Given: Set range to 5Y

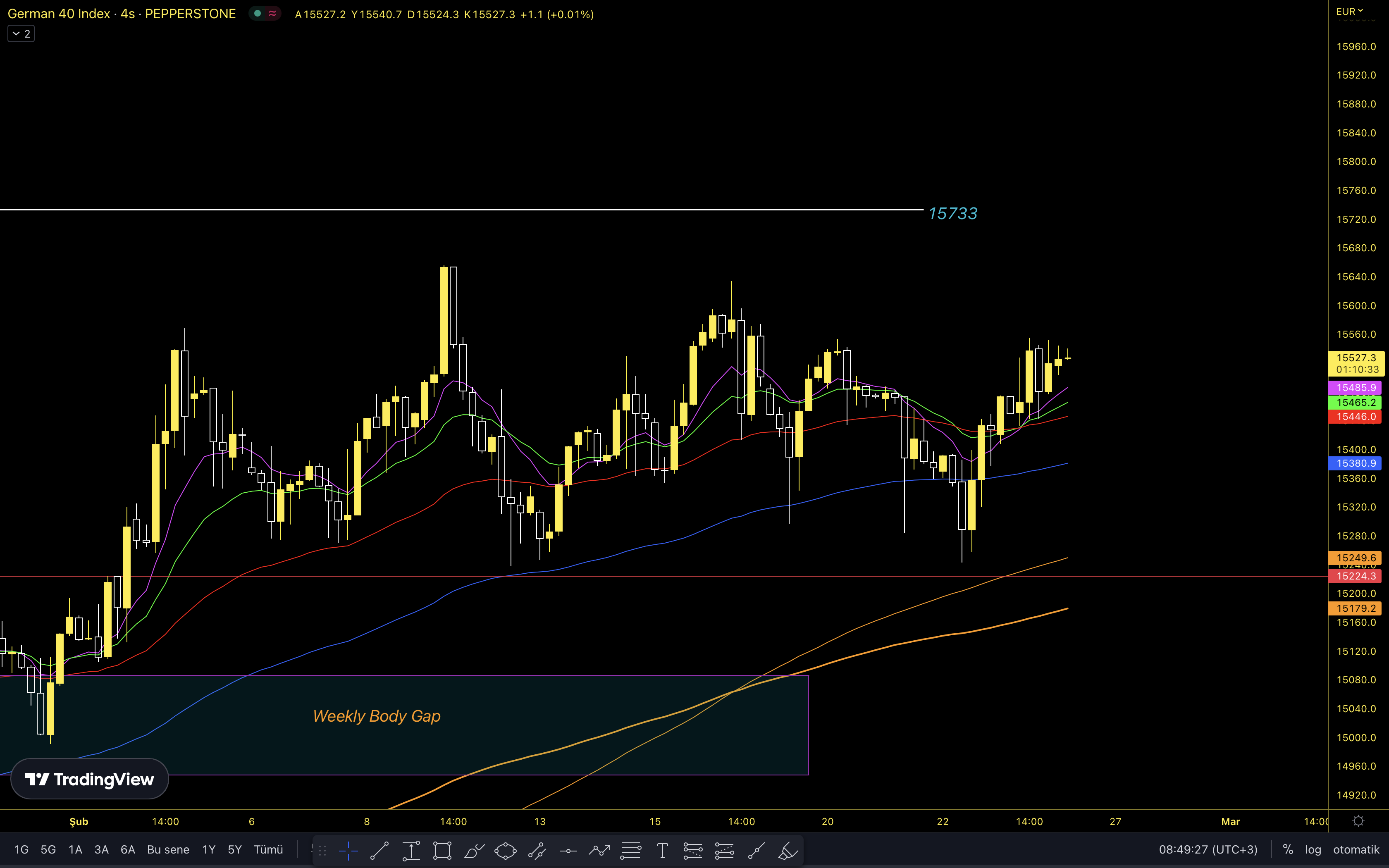Looking at the screenshot, I should (235, 850).
